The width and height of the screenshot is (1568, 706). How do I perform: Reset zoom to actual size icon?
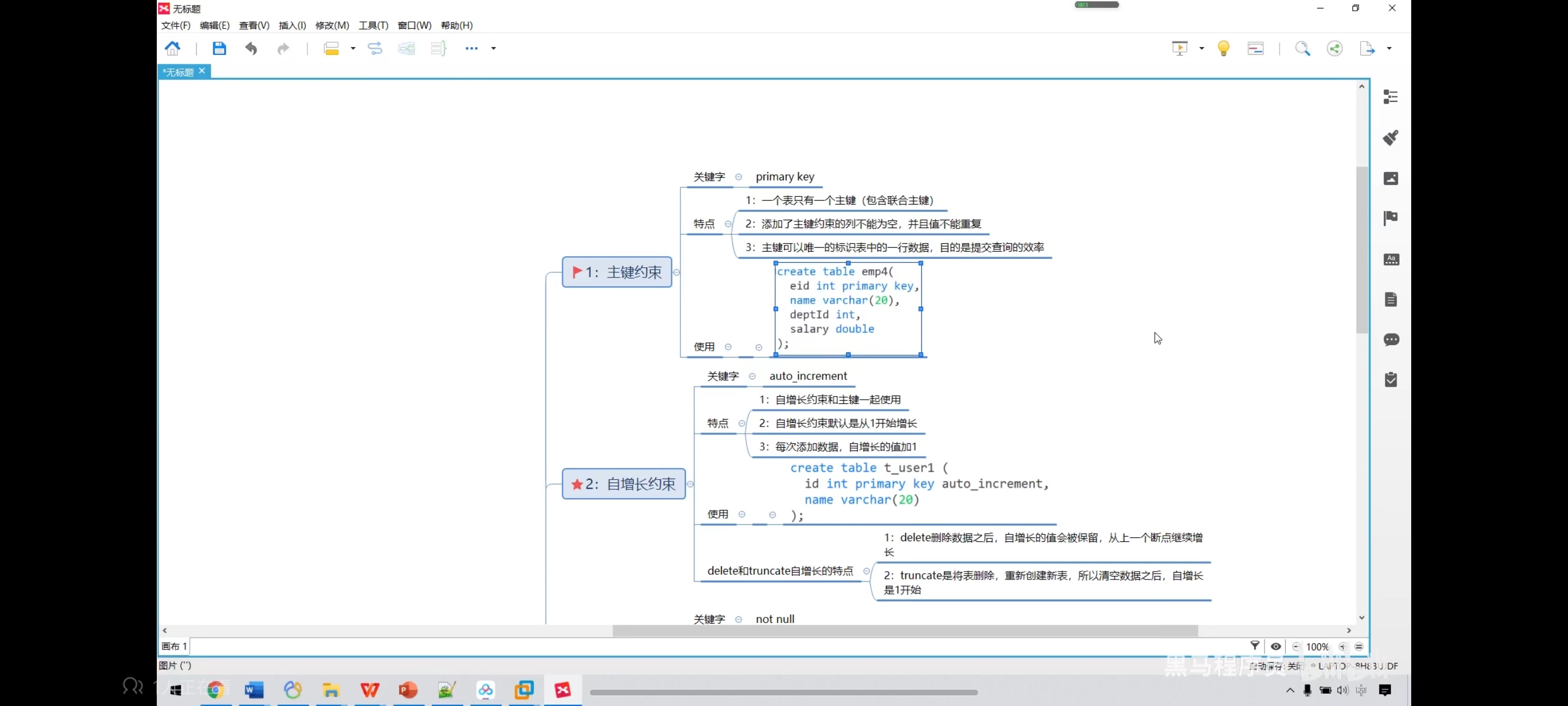(1359, 647)
